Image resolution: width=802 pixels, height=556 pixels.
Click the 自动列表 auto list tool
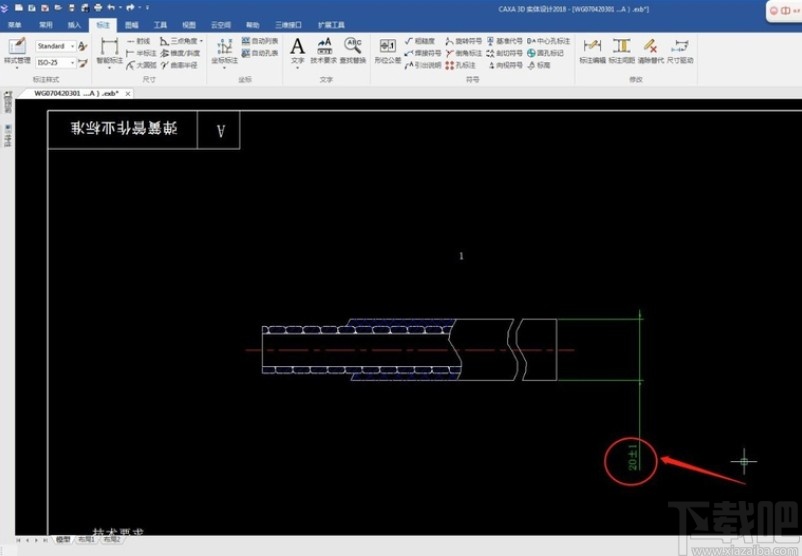click(x=260, y=41)
